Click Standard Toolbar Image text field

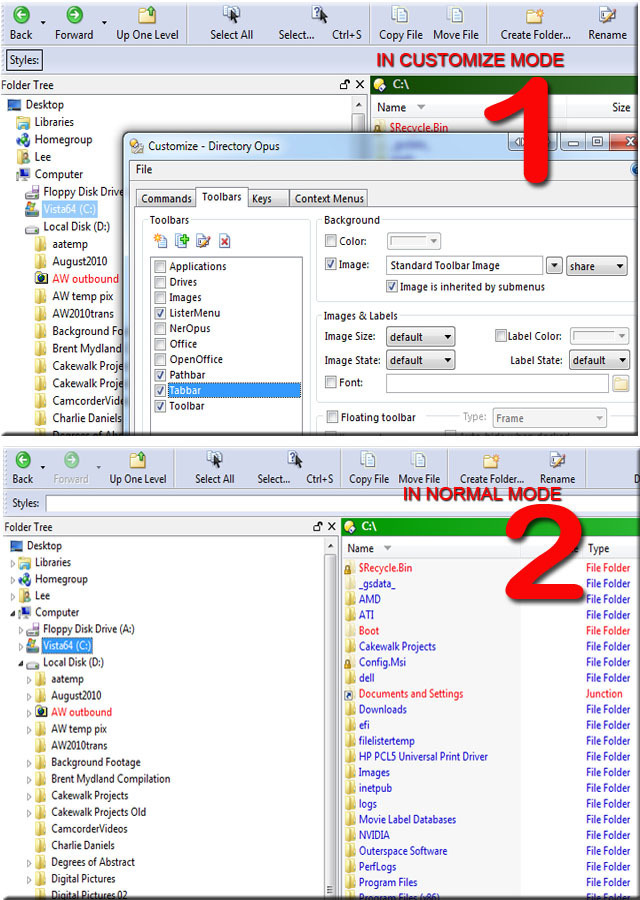pos(464,265)
